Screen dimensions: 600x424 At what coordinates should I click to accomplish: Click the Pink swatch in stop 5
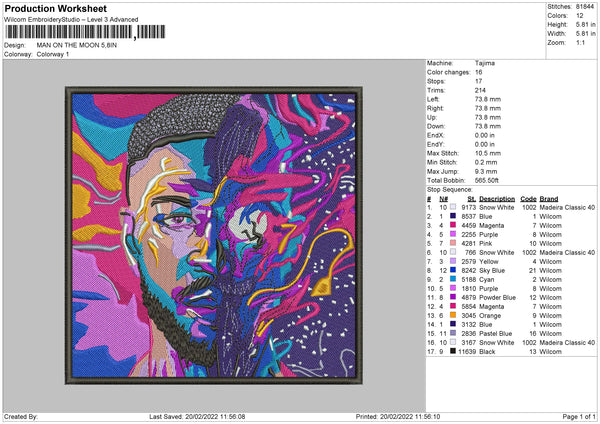coord(453,243)
